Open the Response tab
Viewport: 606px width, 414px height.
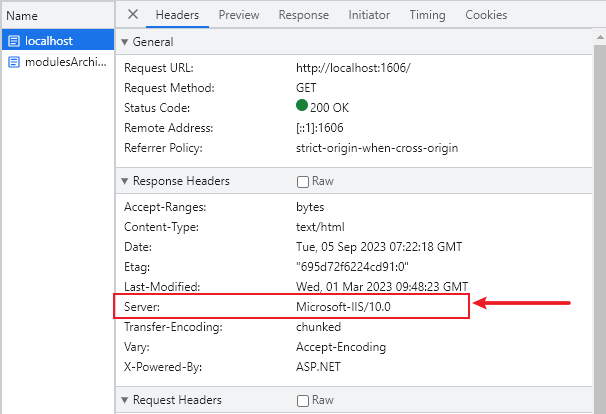coord(303,15)
